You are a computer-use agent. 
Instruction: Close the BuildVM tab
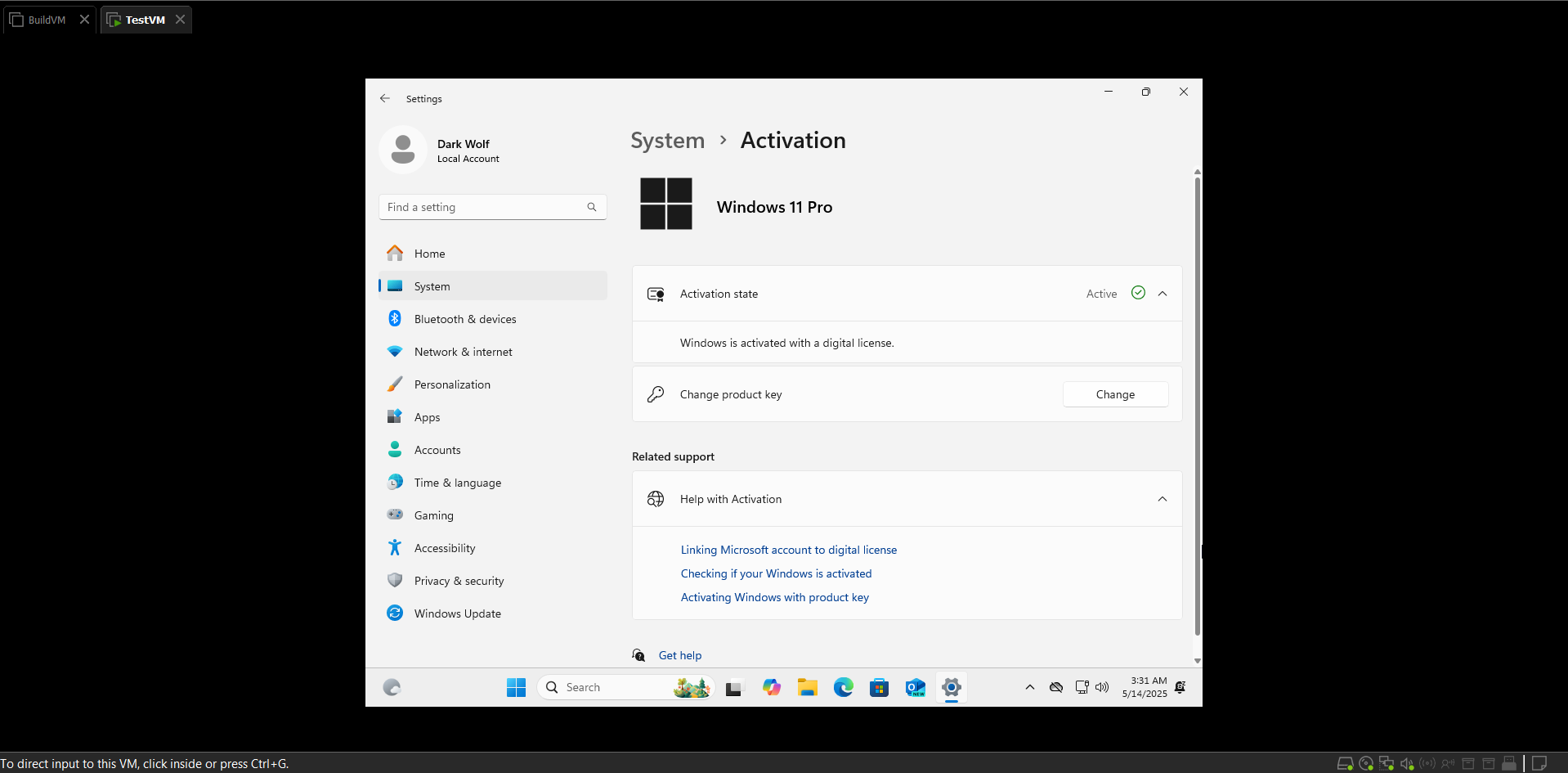click(x=84, y=20)
